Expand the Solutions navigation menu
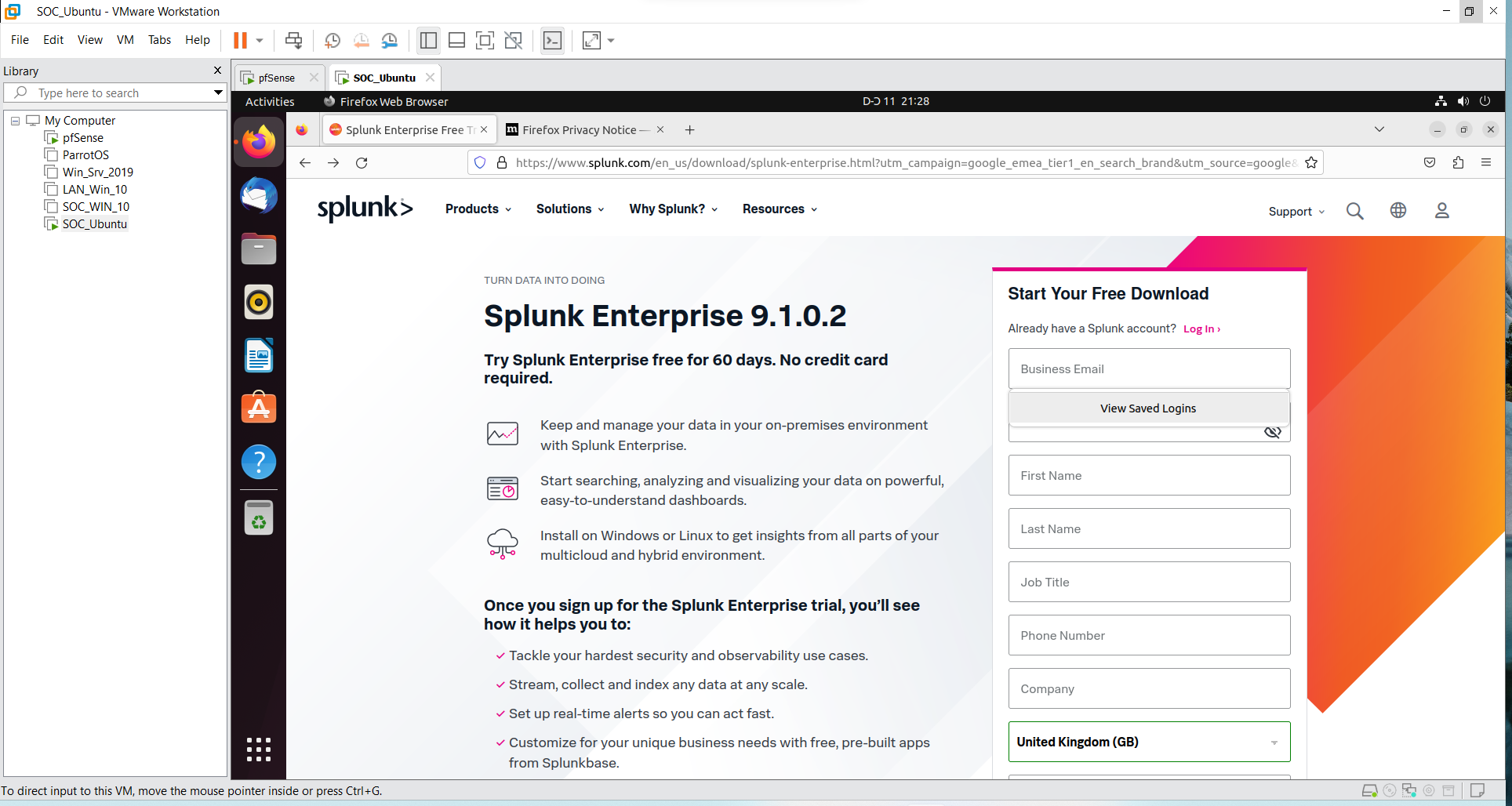The height and width of the screenshot is (806, 1512). (x=570, y=209)
